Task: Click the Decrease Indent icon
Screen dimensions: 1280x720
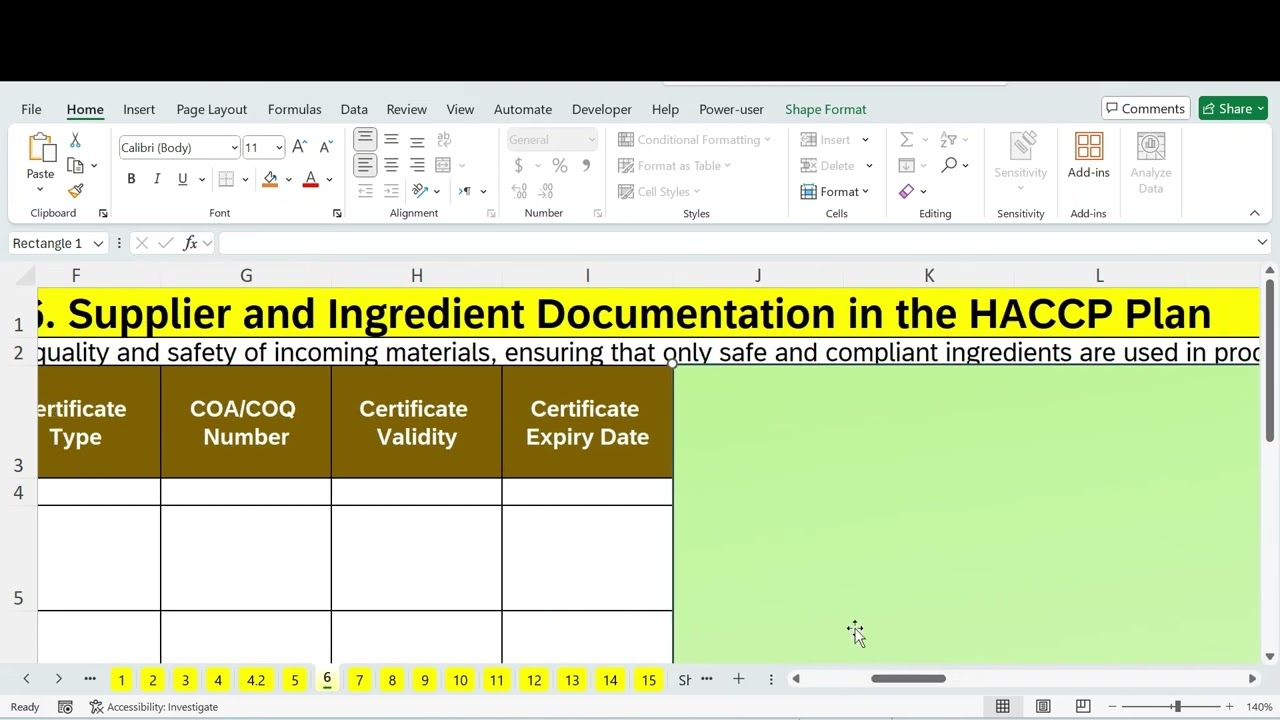Action: click(x=365, y=191)
